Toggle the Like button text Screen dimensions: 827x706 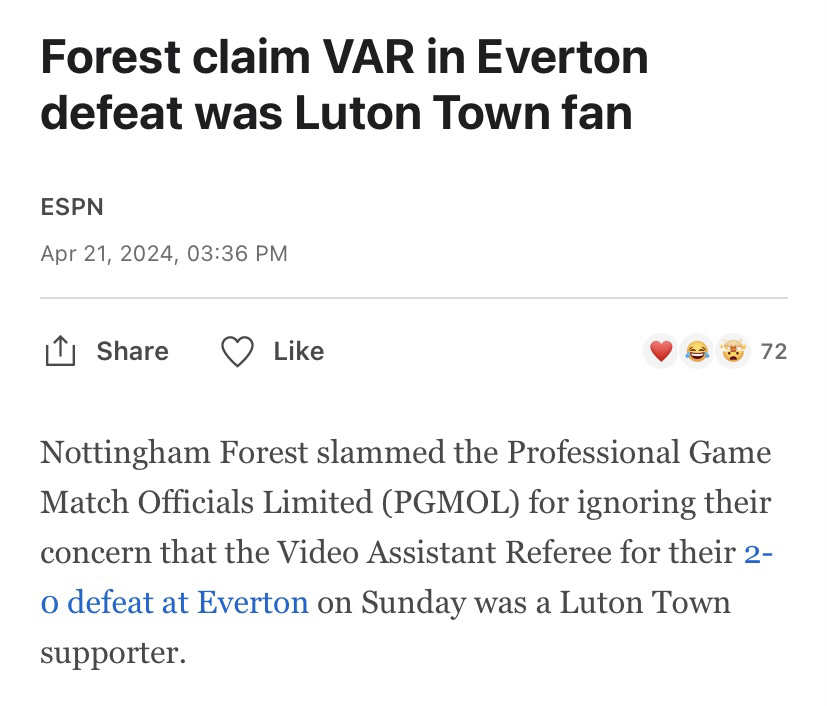[299, 351]
